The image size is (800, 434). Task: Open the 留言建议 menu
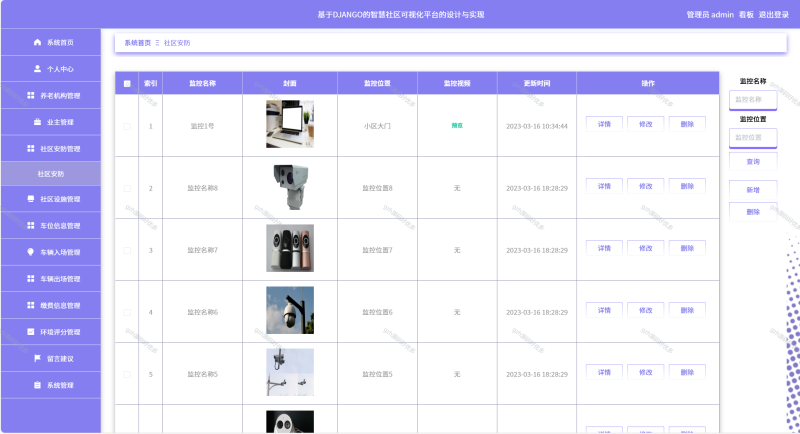click(x=51, y=359)
